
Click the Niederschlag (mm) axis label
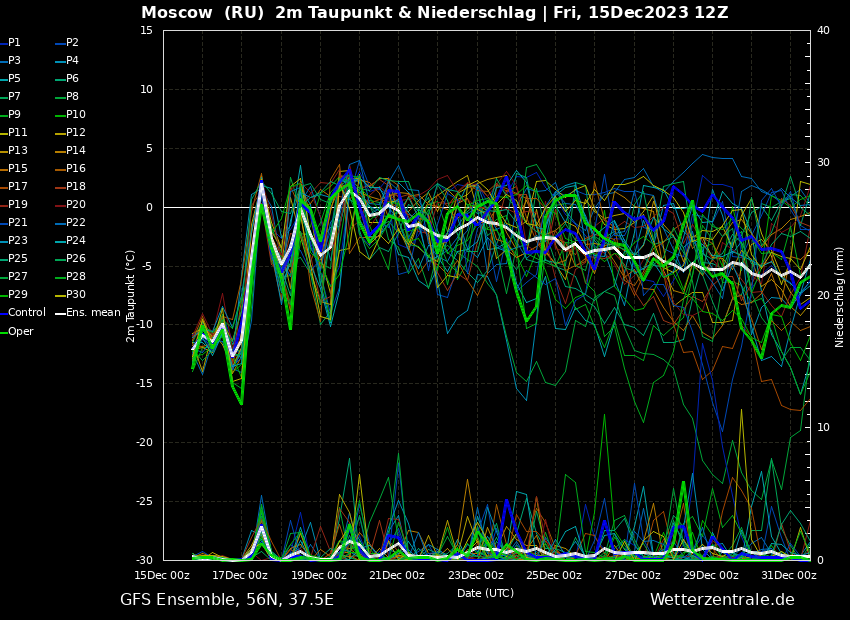pos(840,296)
